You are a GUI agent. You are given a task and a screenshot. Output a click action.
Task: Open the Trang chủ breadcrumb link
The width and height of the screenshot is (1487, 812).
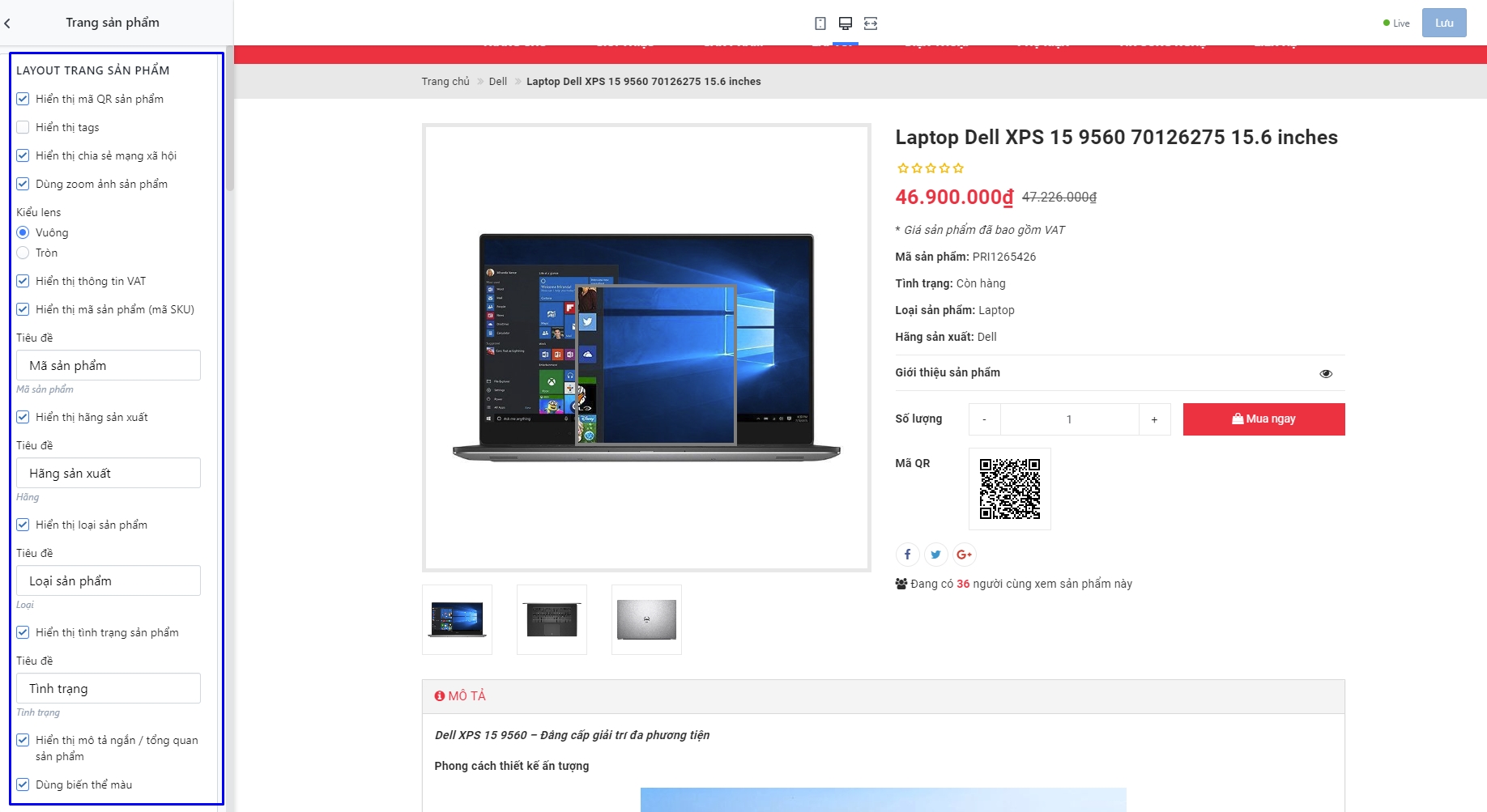(445, 82)
